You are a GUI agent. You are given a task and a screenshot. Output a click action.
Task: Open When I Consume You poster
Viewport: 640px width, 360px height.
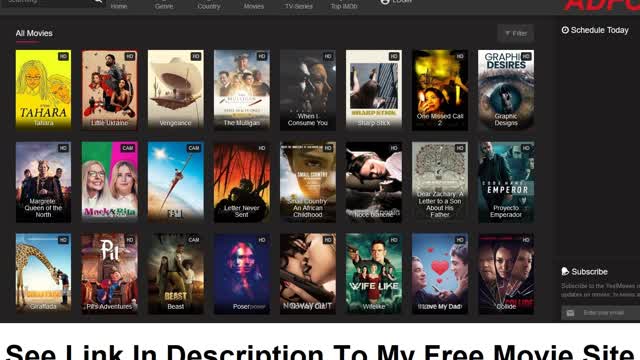point(308,90)
